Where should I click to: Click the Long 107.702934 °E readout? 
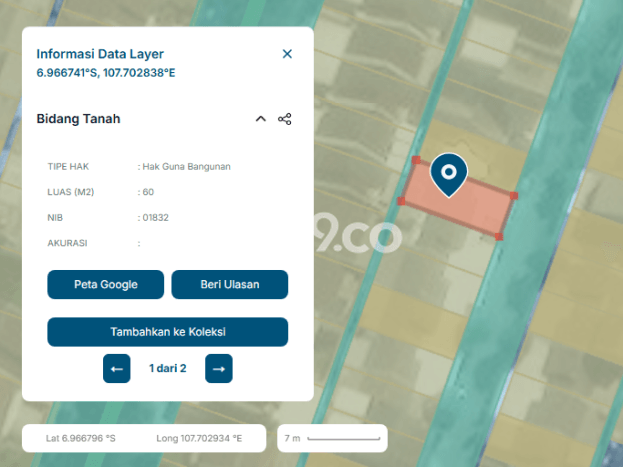pyautogui.click(x=199, y=438)
